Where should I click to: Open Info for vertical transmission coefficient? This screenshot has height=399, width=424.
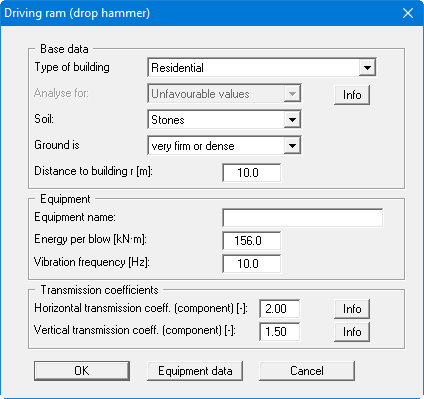click(352, 332)
